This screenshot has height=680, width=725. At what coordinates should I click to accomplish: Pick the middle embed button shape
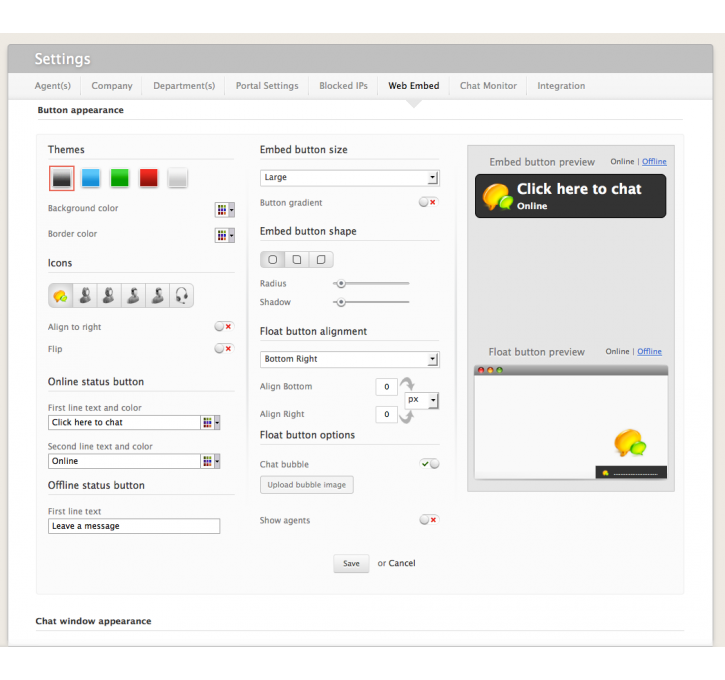coord(297,259)
